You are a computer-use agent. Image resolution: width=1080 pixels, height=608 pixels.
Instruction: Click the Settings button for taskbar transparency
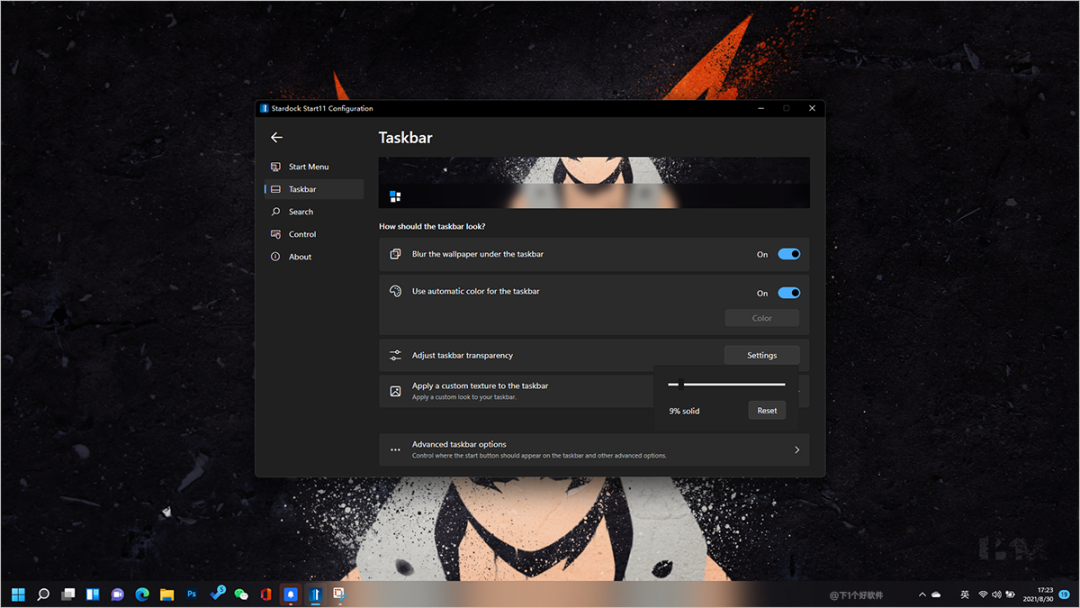pyautogui.click(x=761, y=355)
